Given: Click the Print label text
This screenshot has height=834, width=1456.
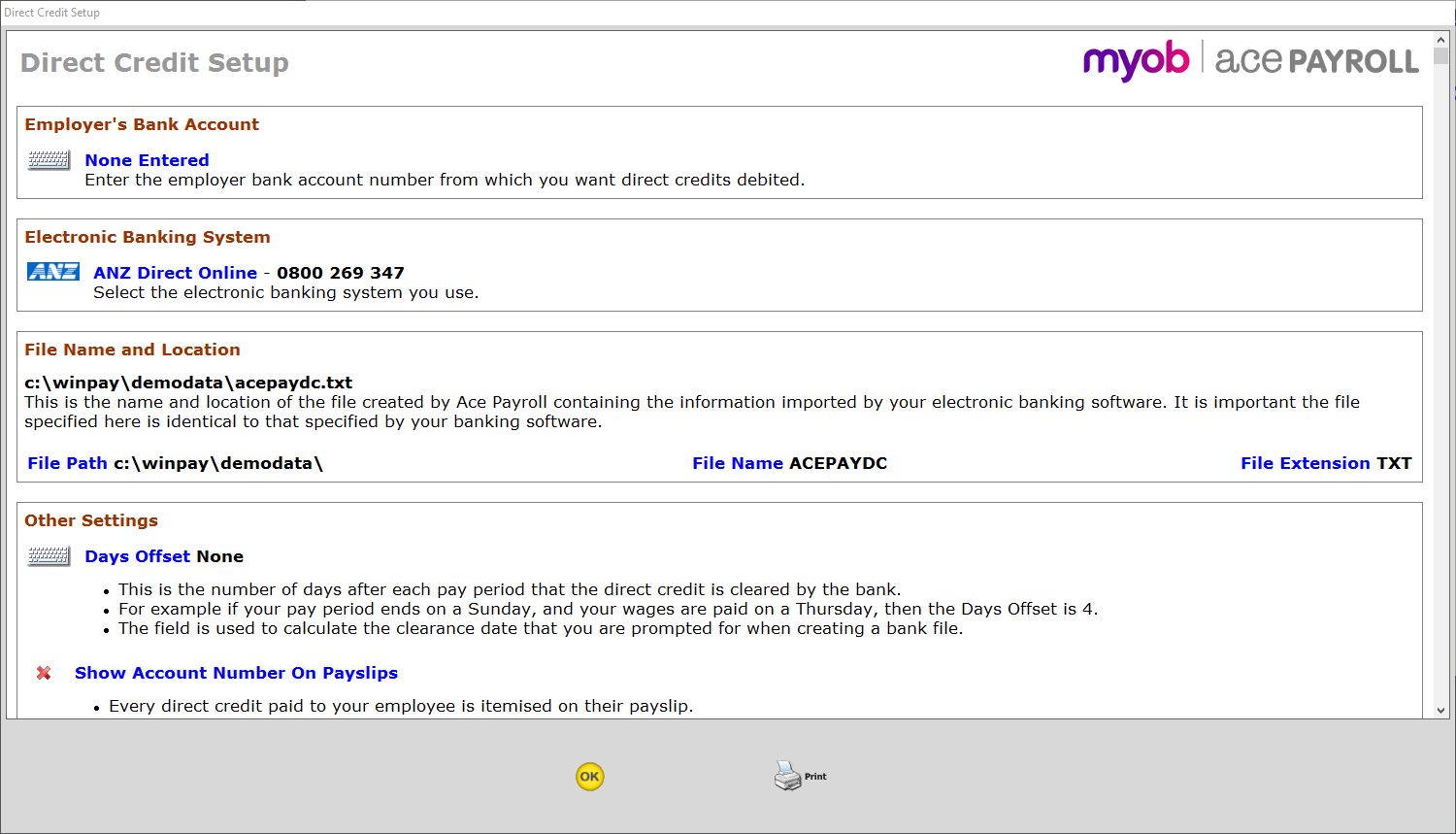Looking at the screenshot, I should click(x=815, y=777).
